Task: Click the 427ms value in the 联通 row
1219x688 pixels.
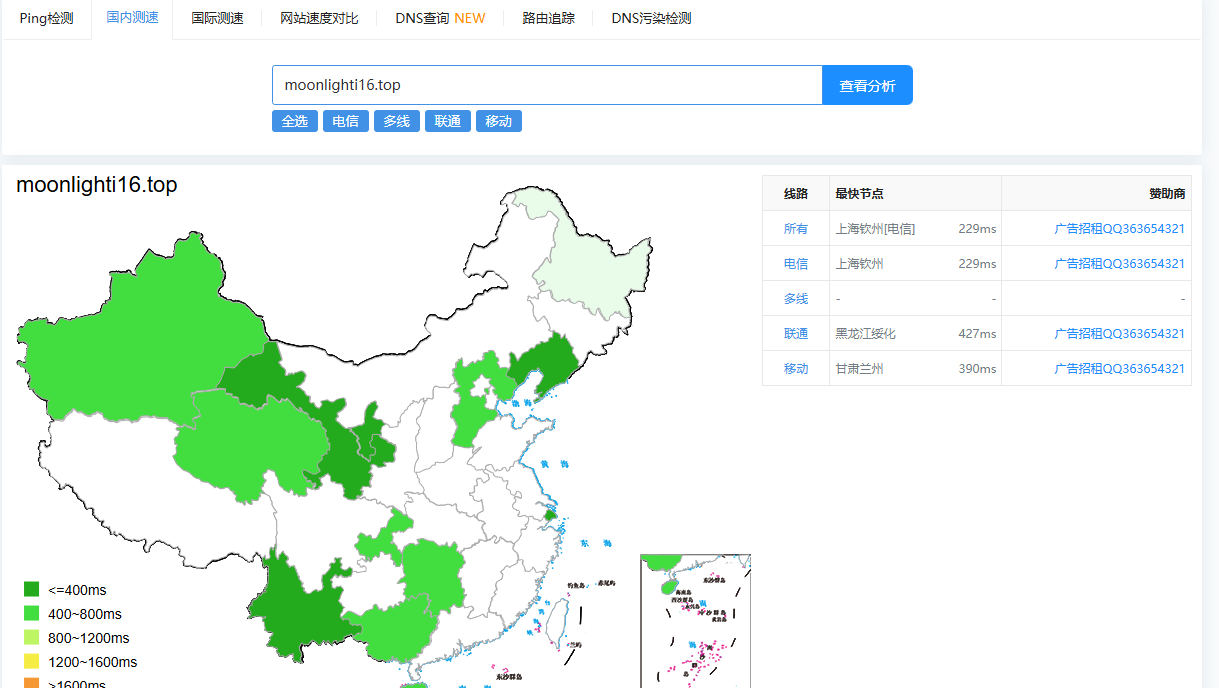Action: click(x=977, y=334)
